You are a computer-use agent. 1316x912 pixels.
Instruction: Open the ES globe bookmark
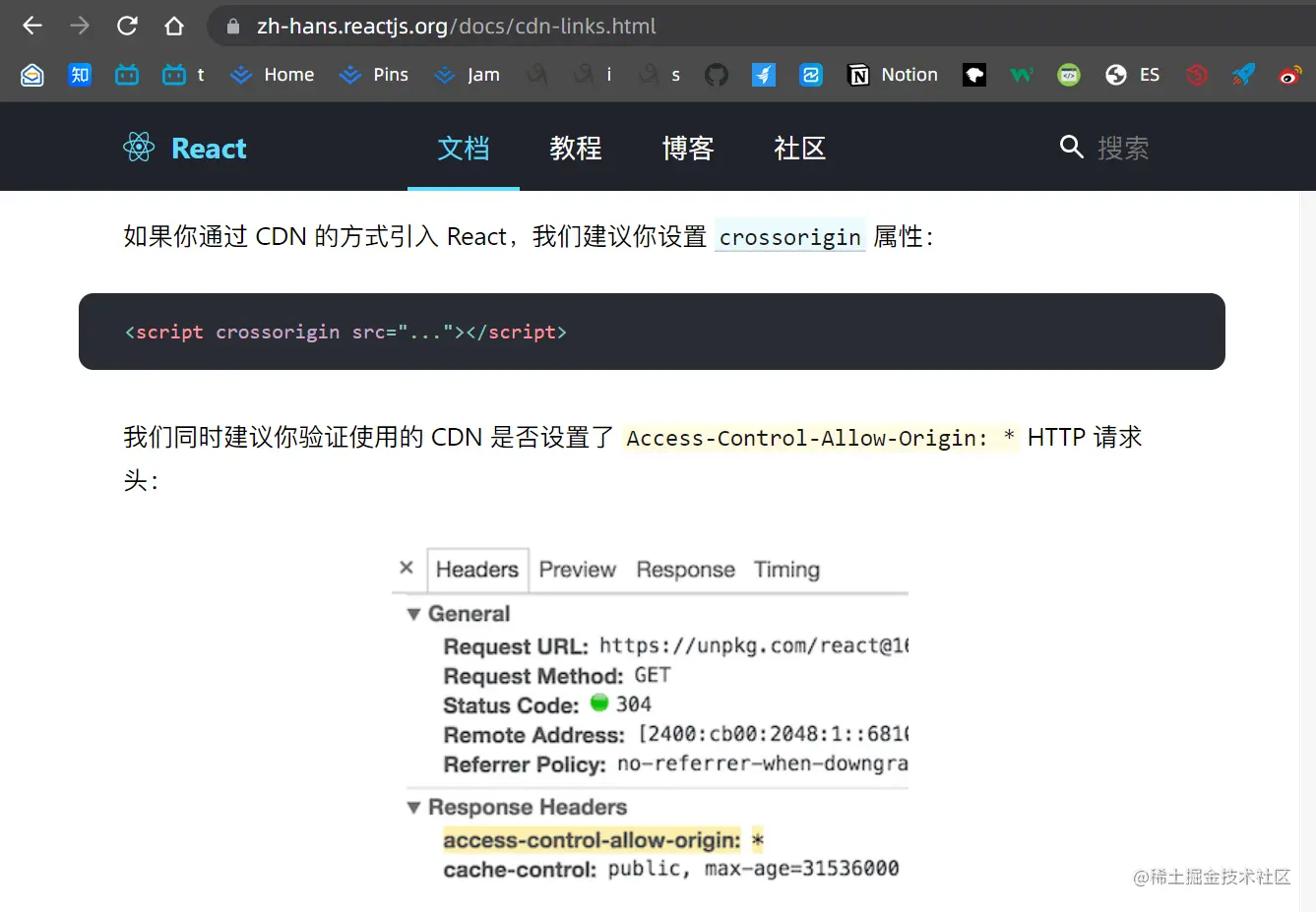1133,75
